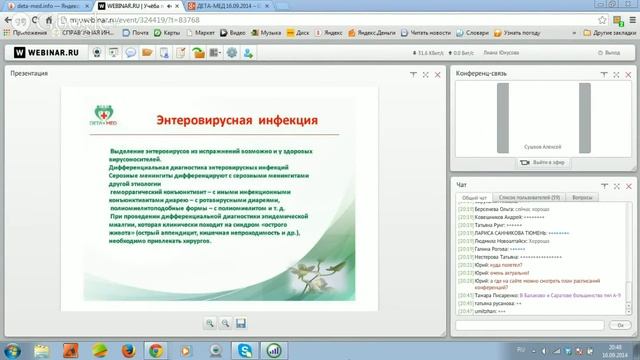Open the Почта bookmark

point(136,33)
